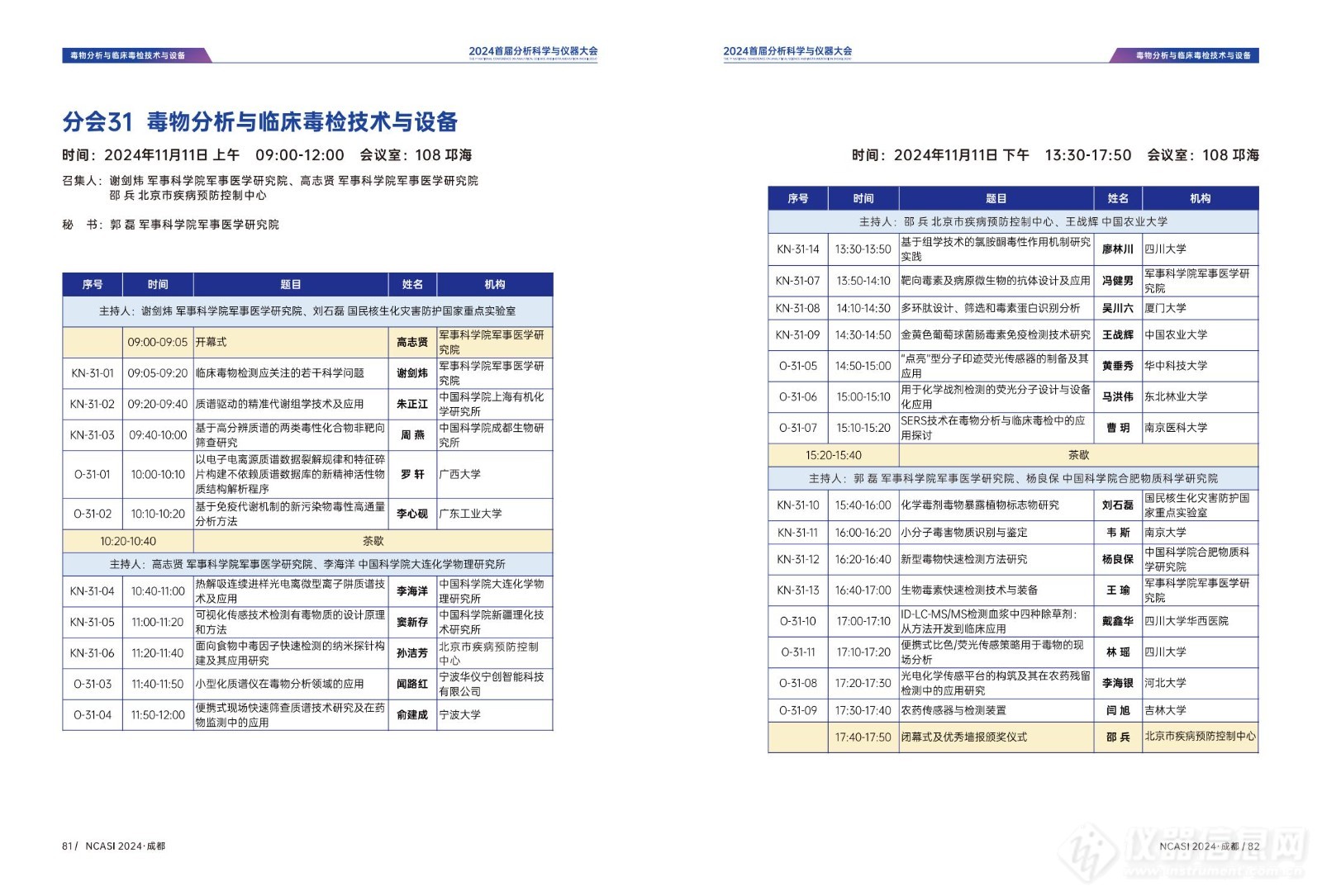
Task: Select speaker name 林 瑶
Action: pyautogui.click(x=1118, y=652)
